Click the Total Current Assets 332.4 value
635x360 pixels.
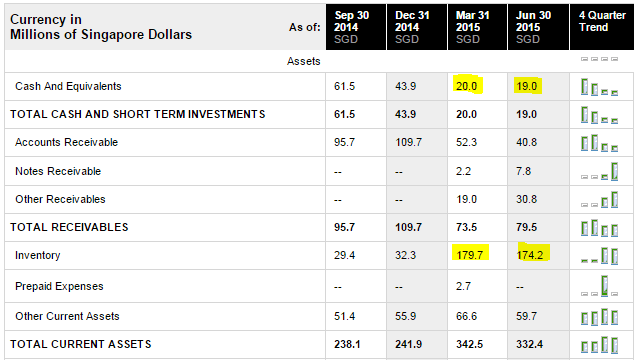click(530, 344)
